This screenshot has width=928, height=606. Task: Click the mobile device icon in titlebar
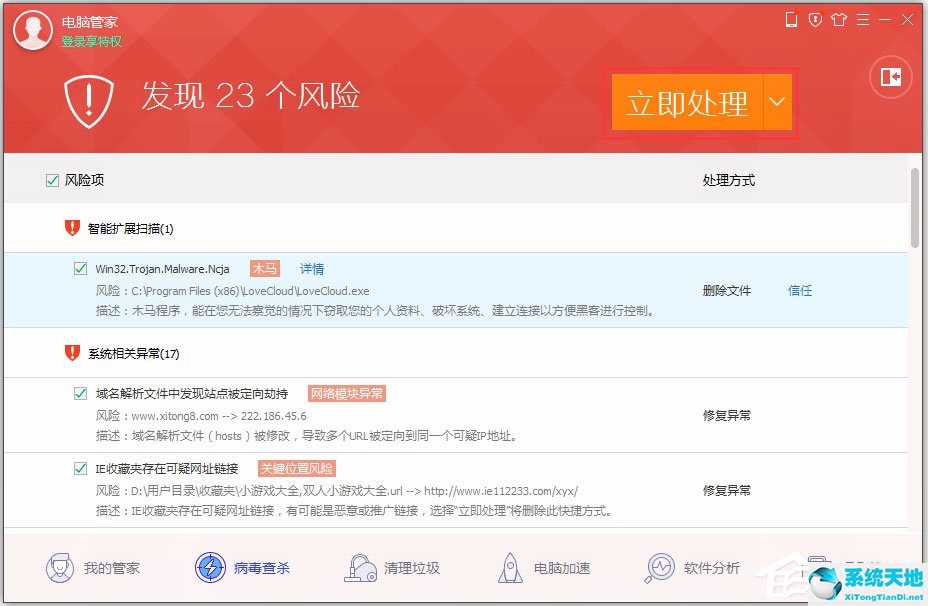(793, 19)
